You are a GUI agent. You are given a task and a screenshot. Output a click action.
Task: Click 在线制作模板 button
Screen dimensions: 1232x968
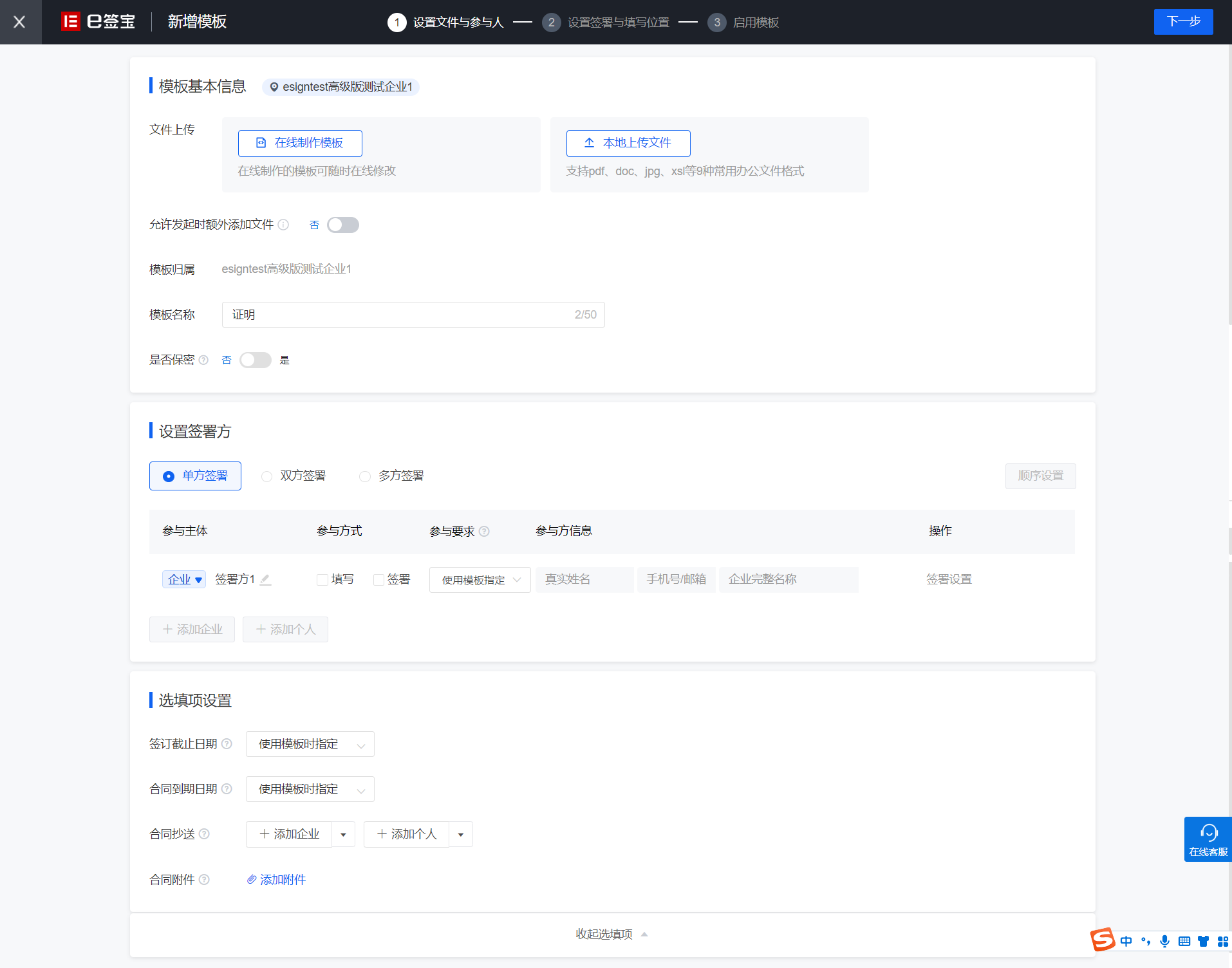point(300,143)
